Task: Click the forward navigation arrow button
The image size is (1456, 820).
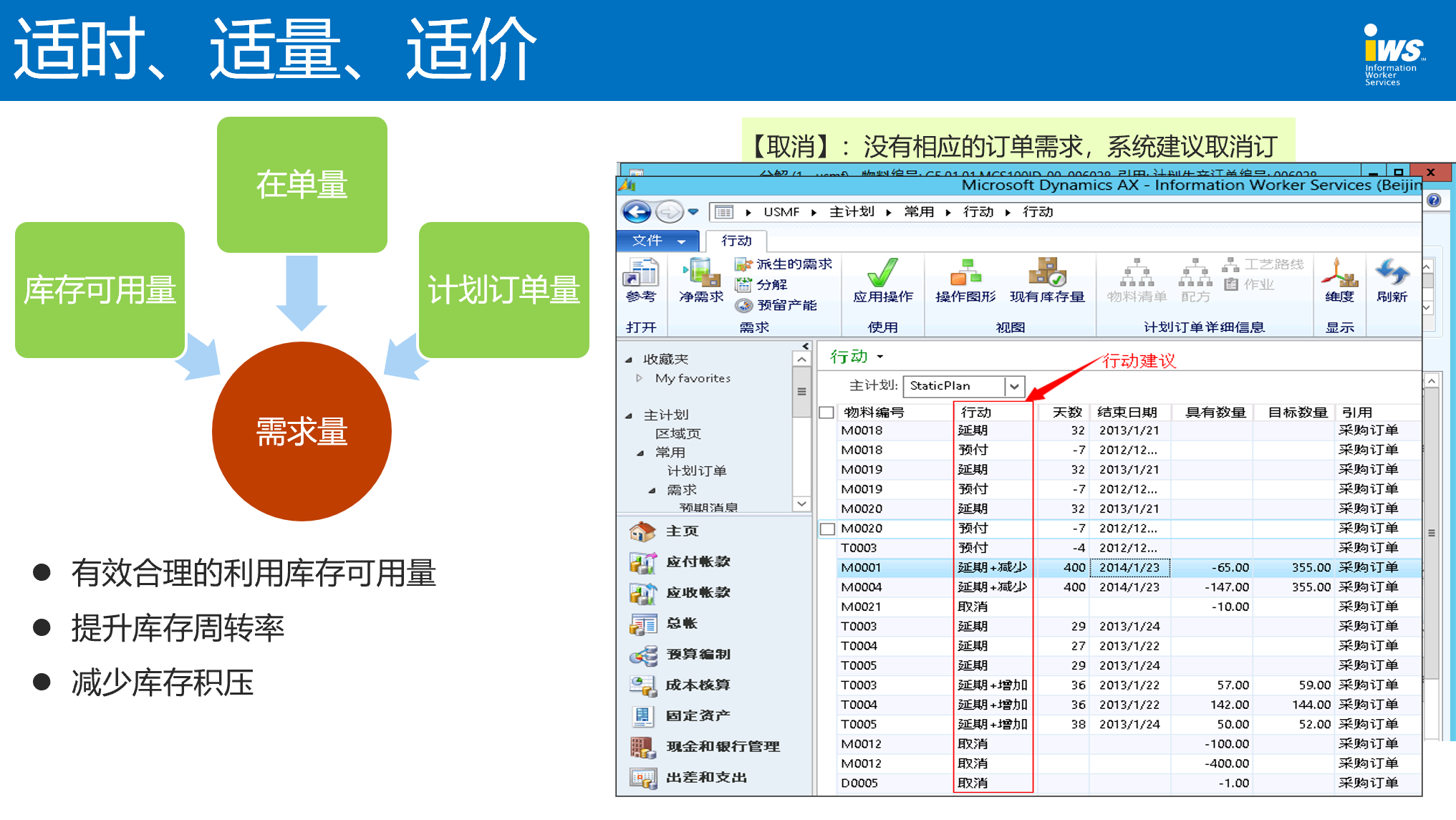Action: point(670,212)
